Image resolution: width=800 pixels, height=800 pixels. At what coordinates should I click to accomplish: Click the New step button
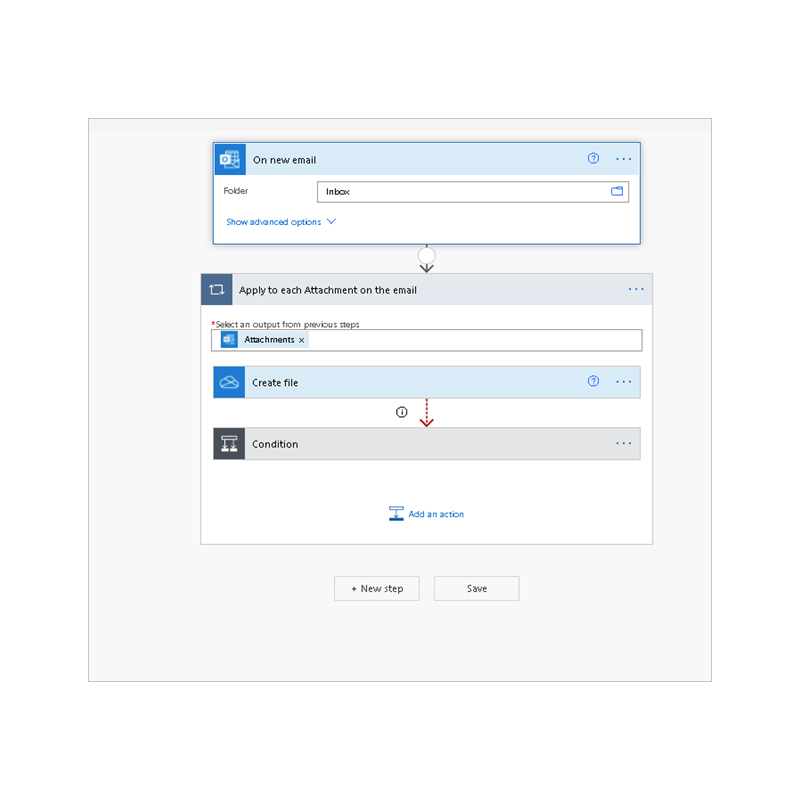pos(377,589)
